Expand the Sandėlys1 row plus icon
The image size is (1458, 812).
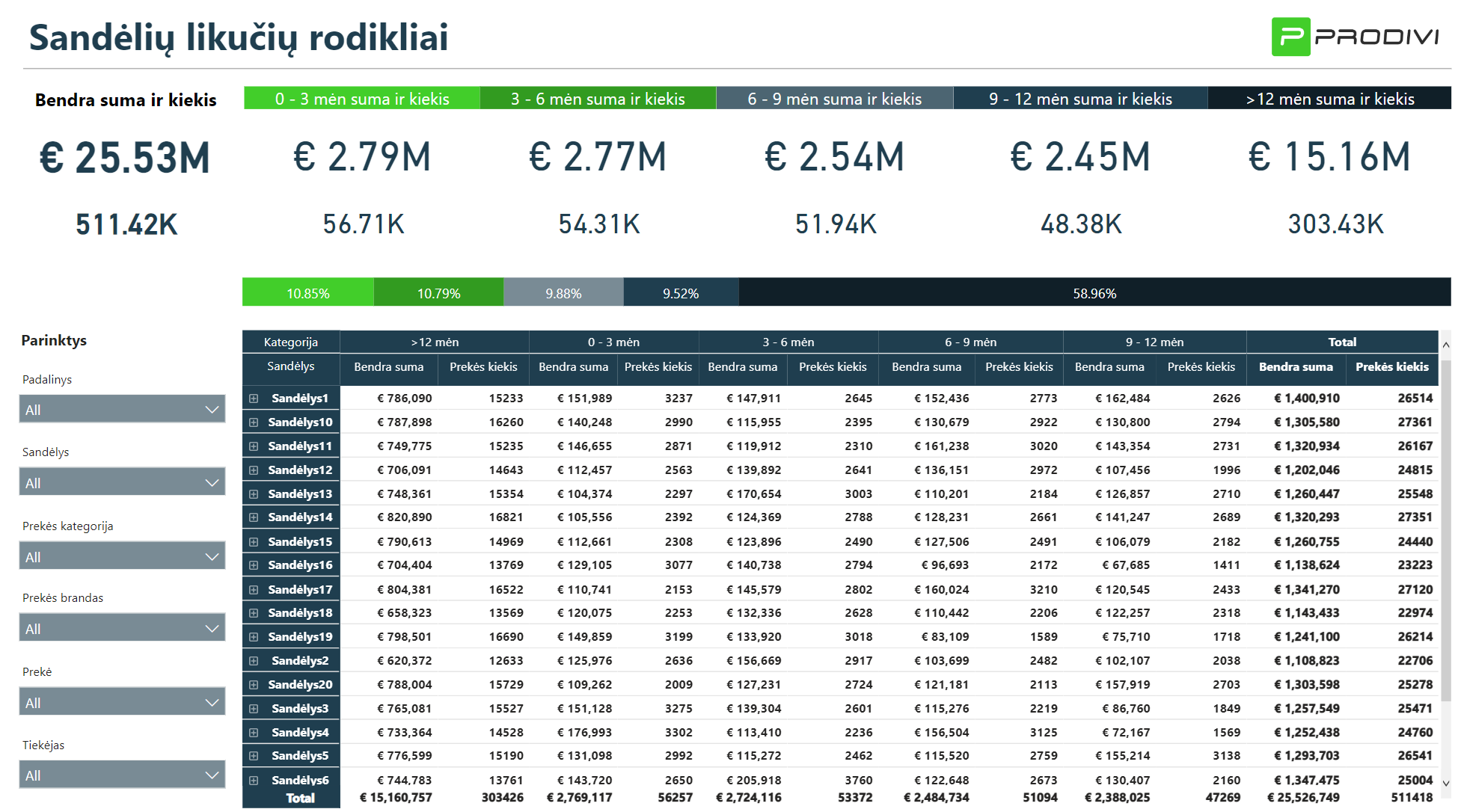click(254, 399)
